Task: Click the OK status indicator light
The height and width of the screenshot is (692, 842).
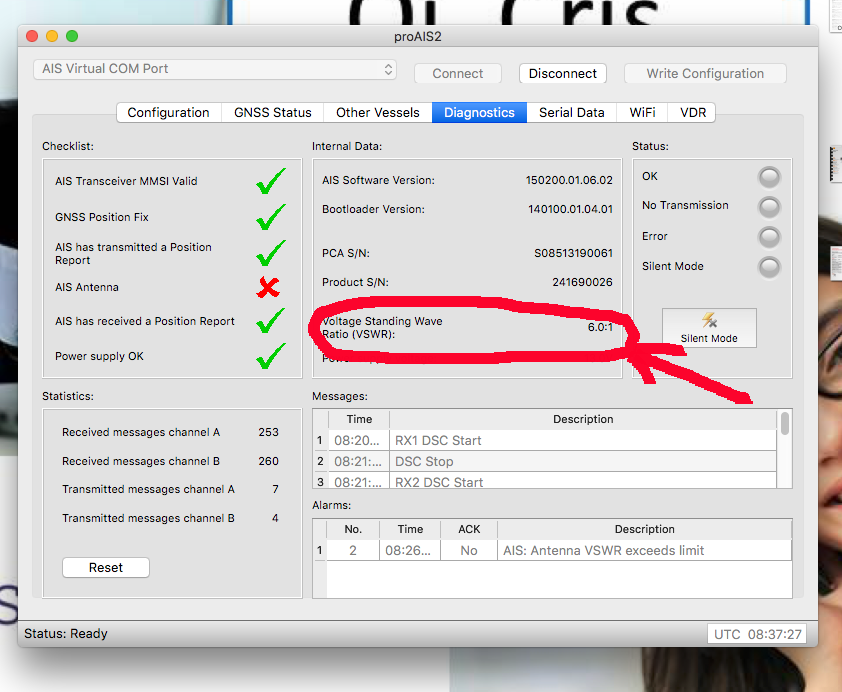Action: (769, 177)
